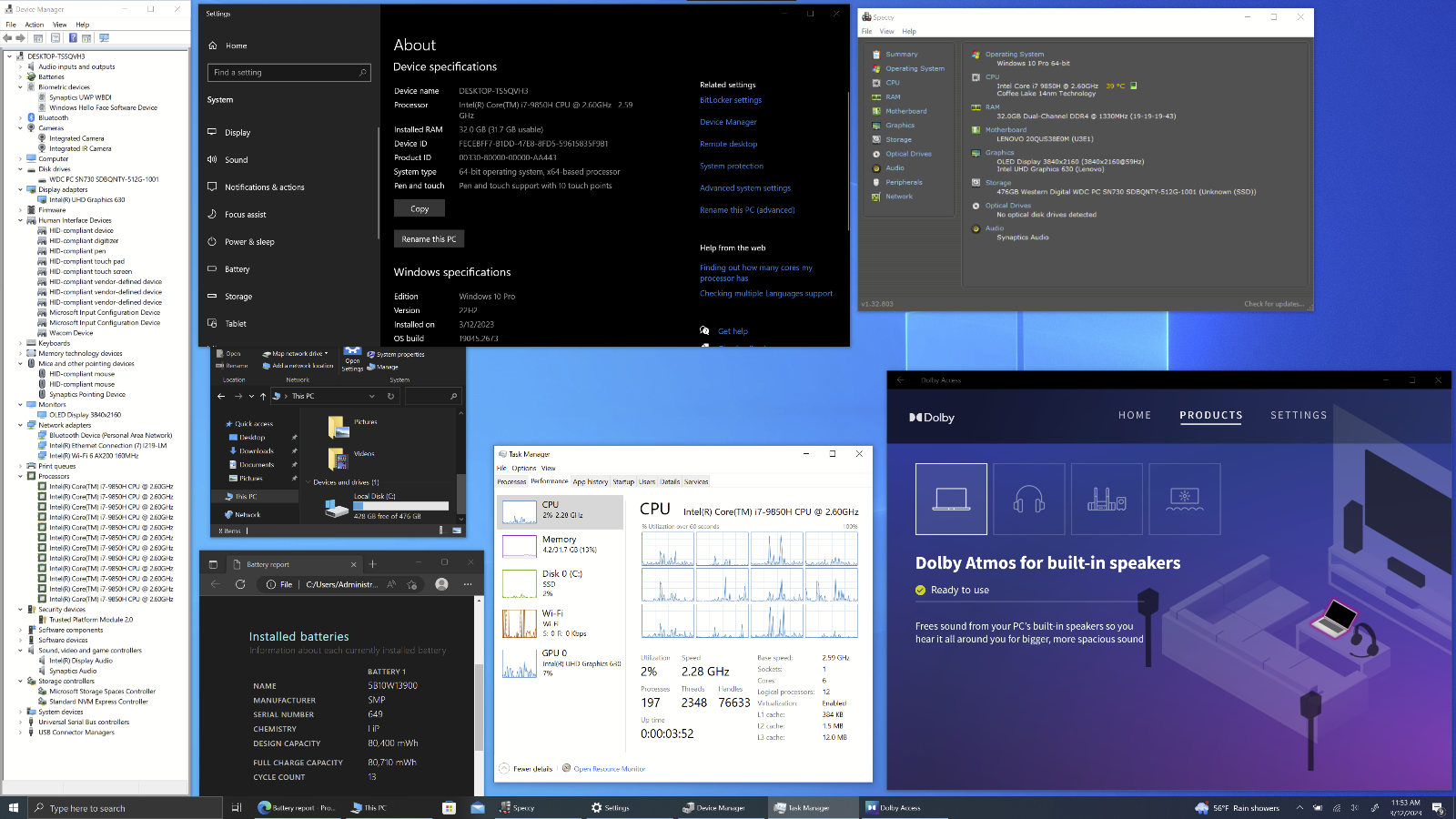Open Motherboard section in Speccy
The width and height of the screenshot is (1456, 819).
pyautogui.click(x=906, y=111)
